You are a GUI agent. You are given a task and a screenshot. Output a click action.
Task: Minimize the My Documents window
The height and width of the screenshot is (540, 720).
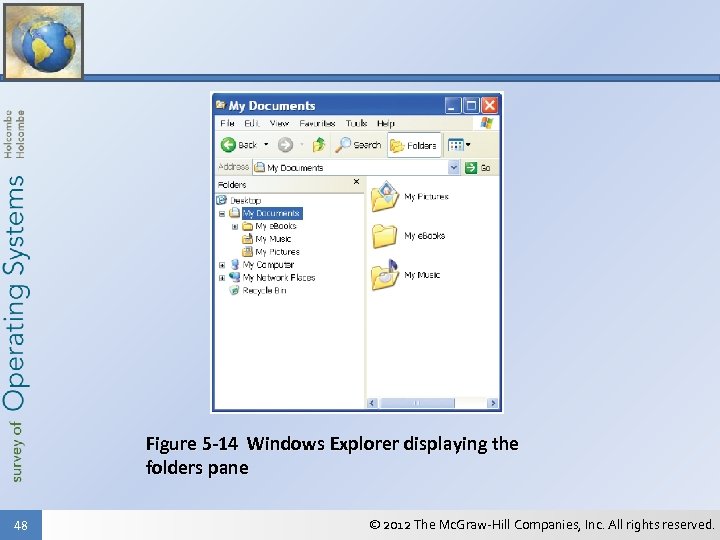point(452,106)
